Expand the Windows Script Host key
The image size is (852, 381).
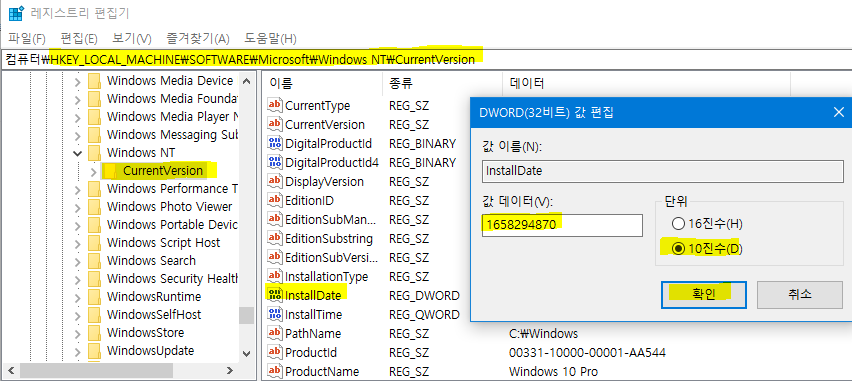pyautogui.click(x=78, y=243)
